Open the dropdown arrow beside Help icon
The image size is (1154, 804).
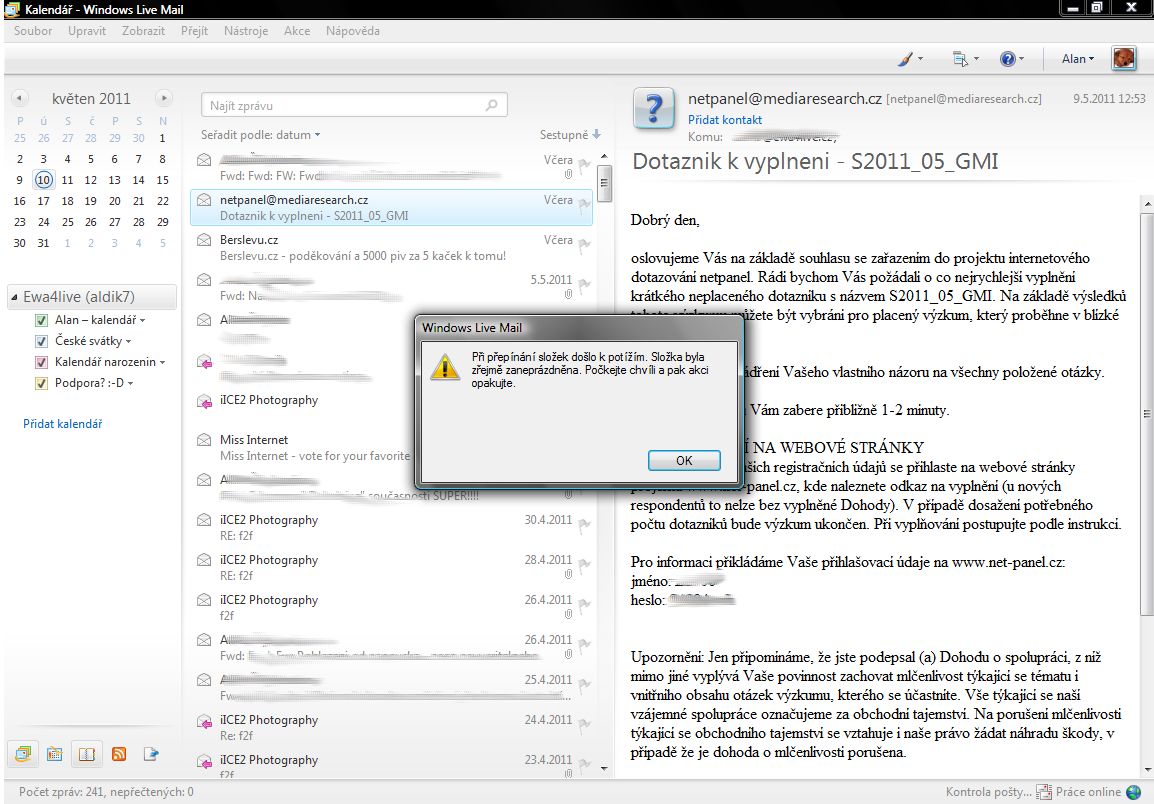[1021, 59]
